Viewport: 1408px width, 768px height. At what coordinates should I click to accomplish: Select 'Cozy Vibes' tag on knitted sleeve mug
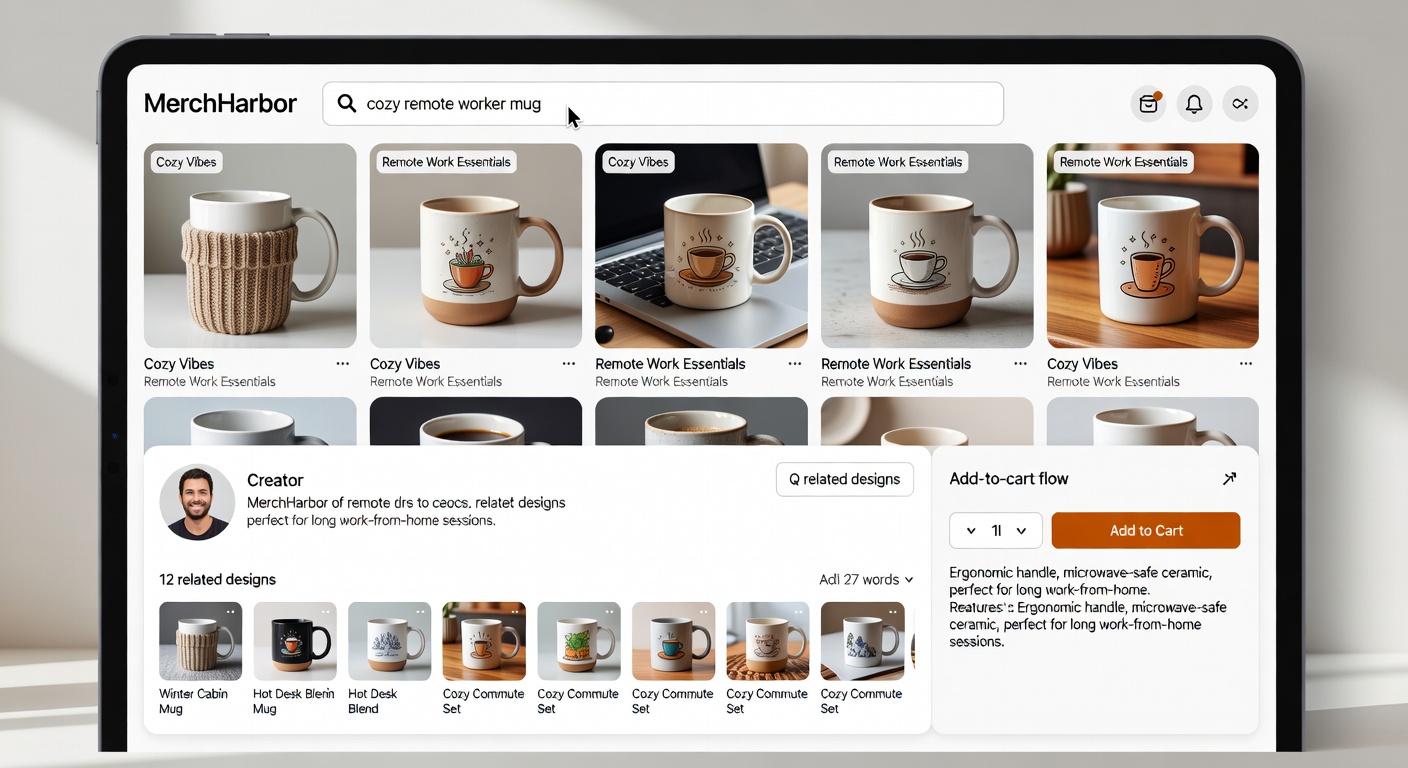[x=186, y=162]
